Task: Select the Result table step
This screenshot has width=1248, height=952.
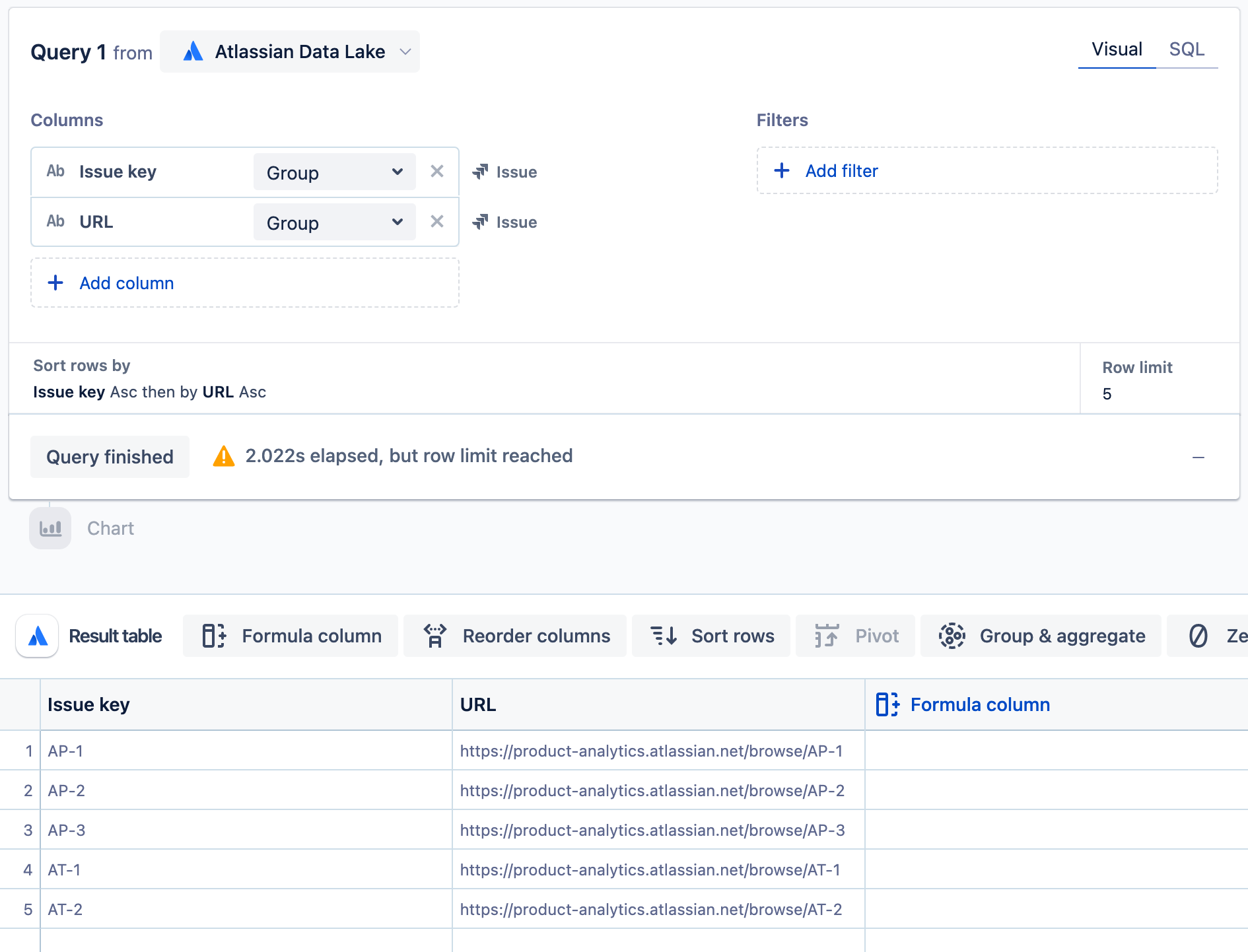Action: 116,636
